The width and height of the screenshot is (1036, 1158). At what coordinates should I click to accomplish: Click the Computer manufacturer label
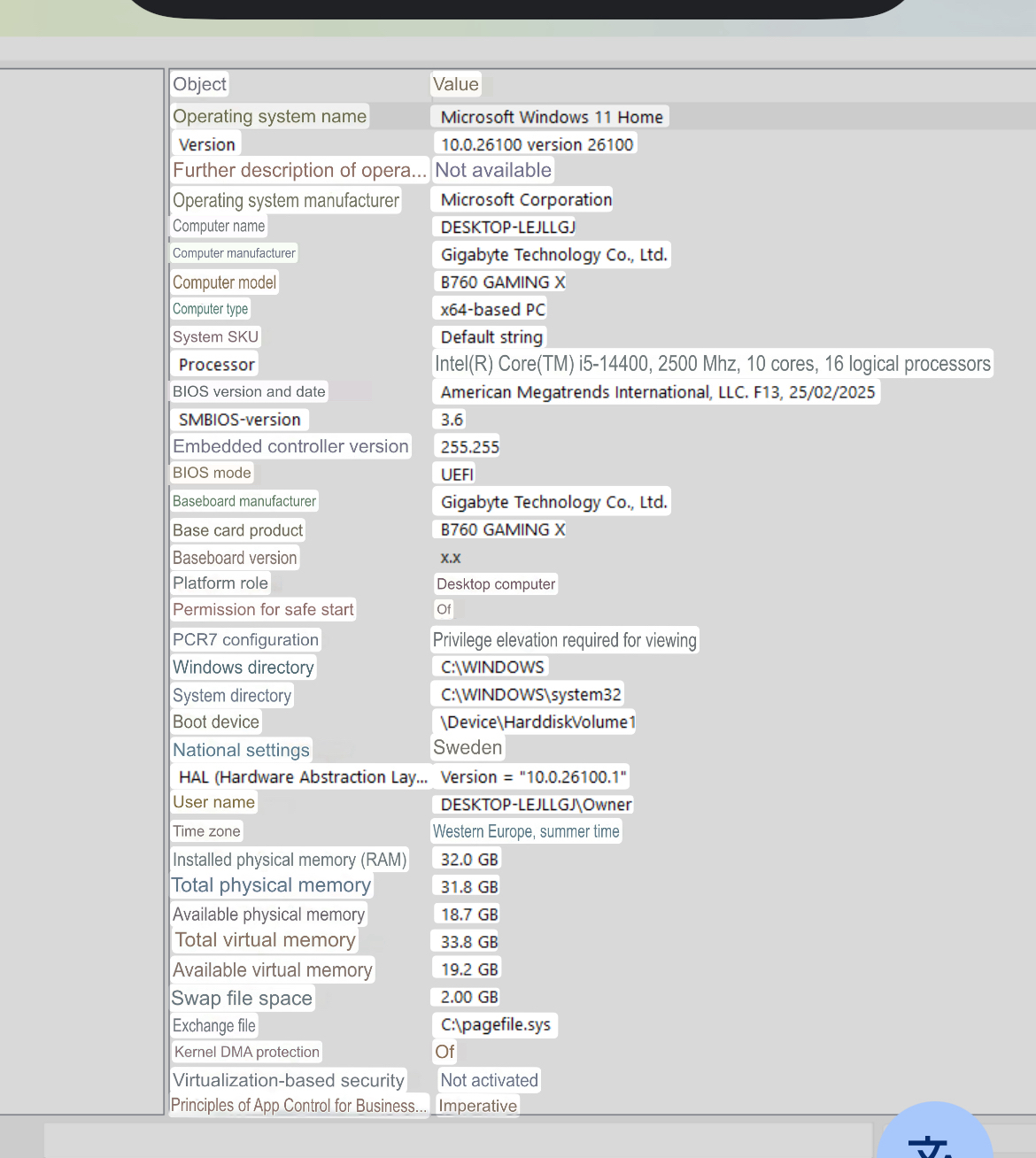[234, 253]
